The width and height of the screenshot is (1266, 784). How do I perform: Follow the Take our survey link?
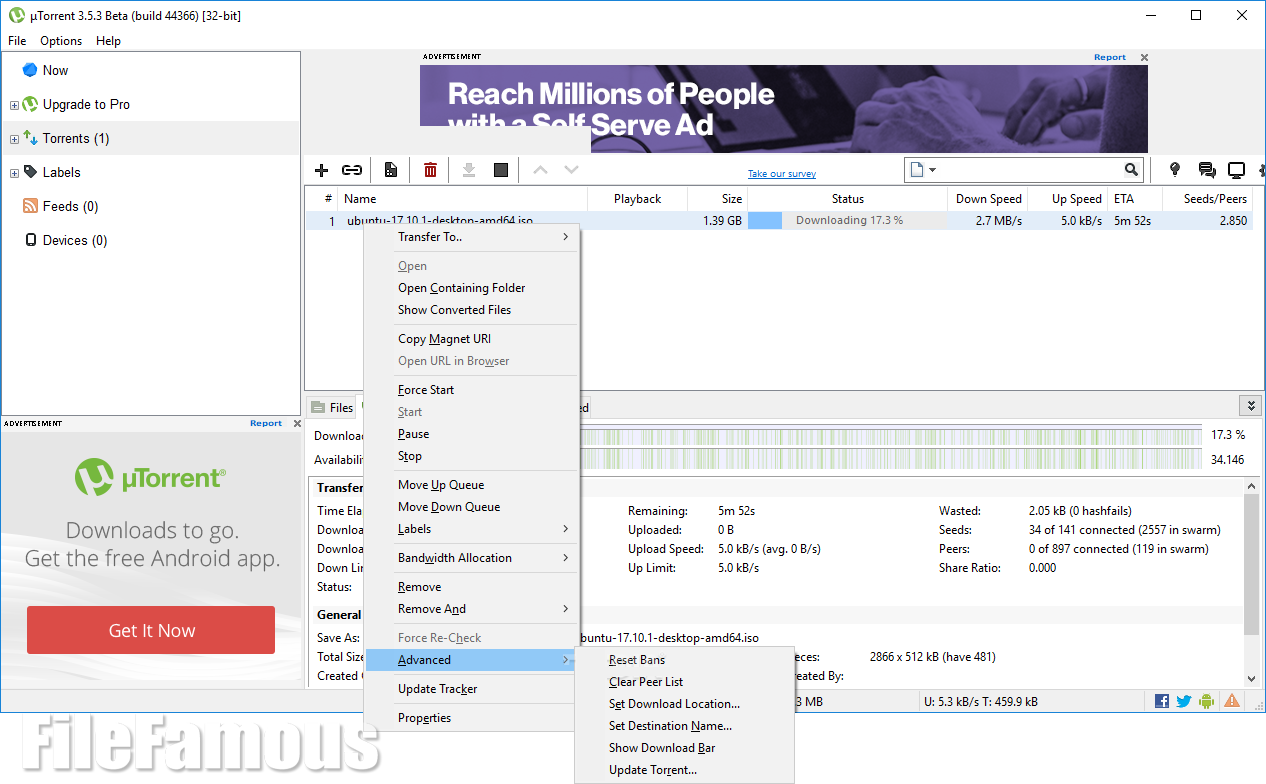click(782, 174)
